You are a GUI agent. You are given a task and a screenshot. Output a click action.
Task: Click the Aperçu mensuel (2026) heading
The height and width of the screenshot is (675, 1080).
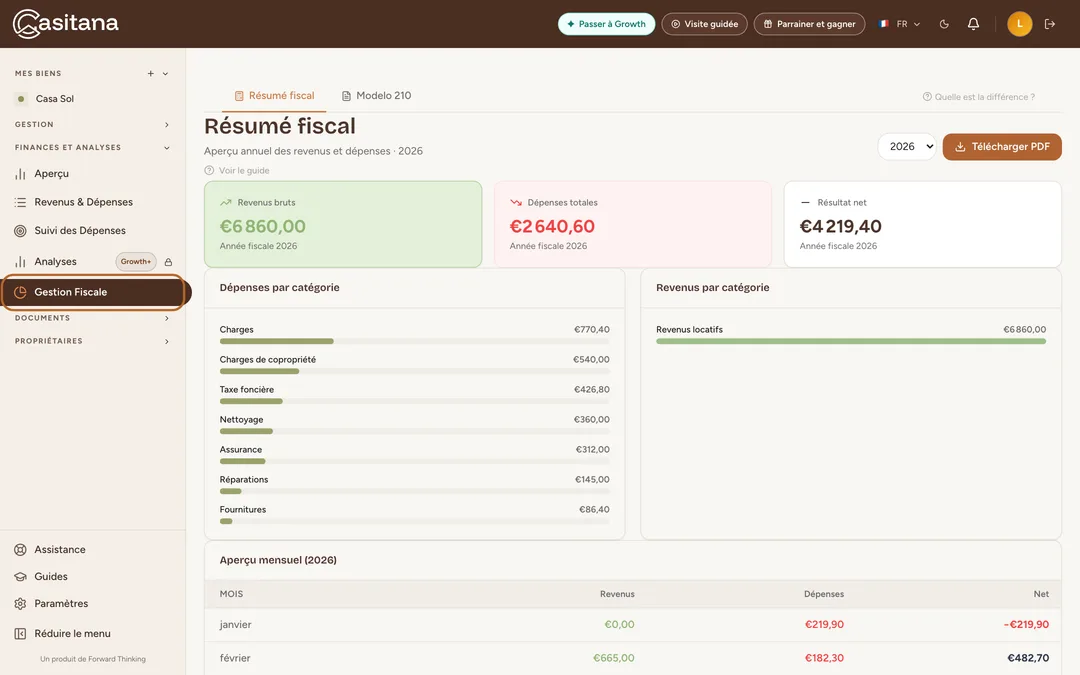(278, 560)
